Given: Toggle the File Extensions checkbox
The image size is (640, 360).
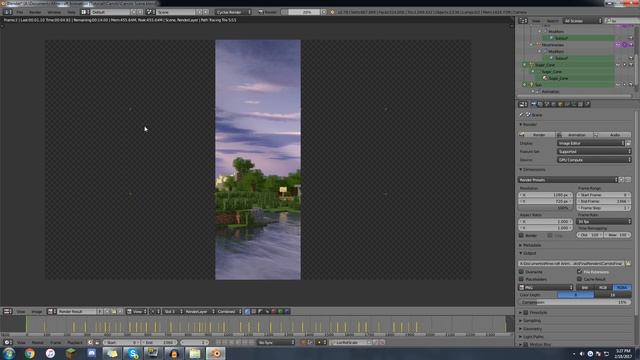Looking at the screenshot, I should [x=579, y=272].
